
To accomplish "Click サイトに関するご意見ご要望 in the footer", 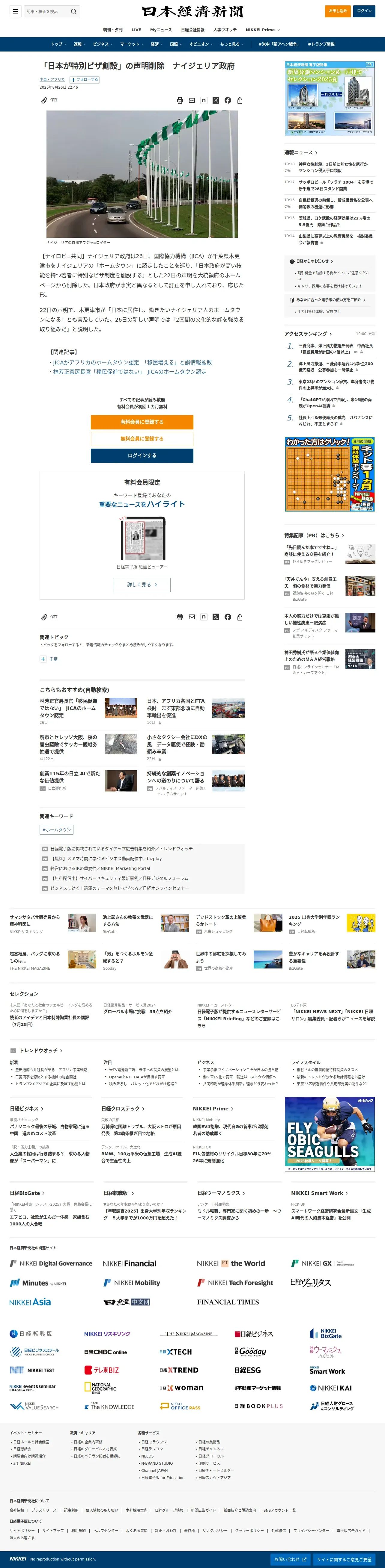I will [x=344, y=1560].
